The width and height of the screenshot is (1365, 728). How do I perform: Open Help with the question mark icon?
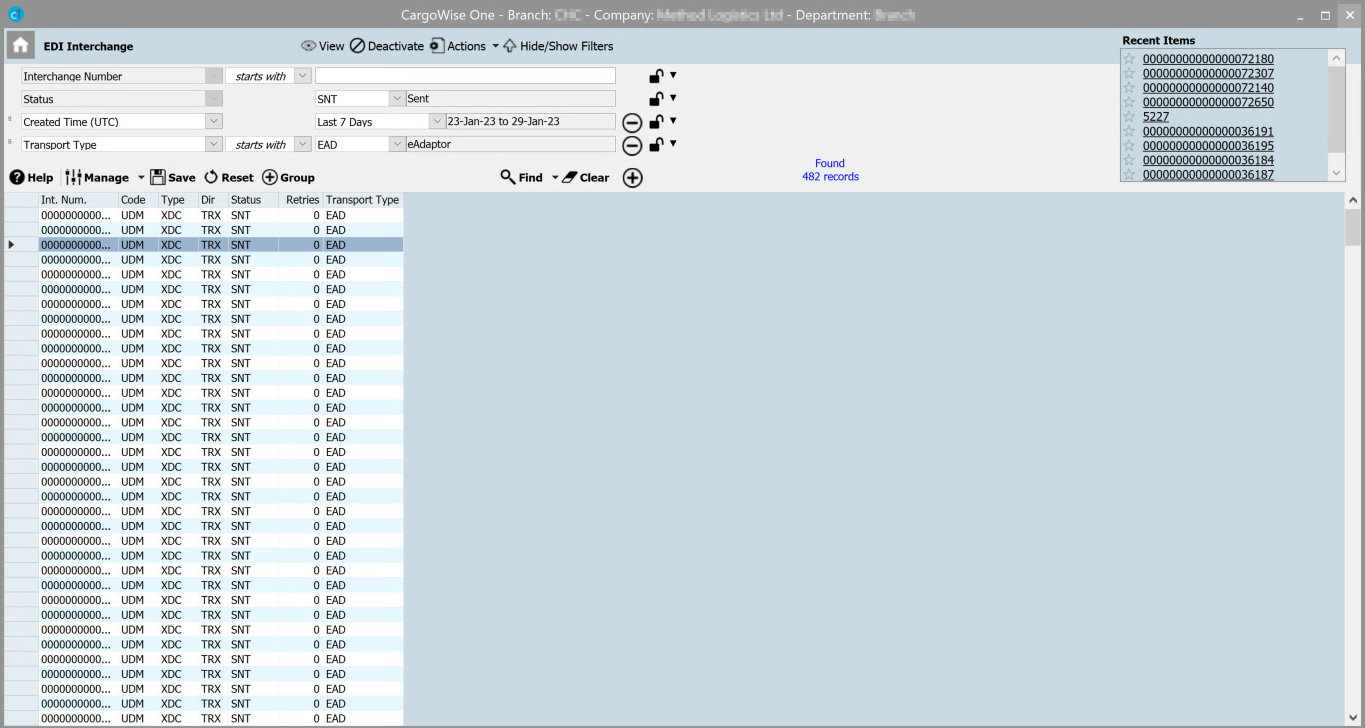point(17,178)
